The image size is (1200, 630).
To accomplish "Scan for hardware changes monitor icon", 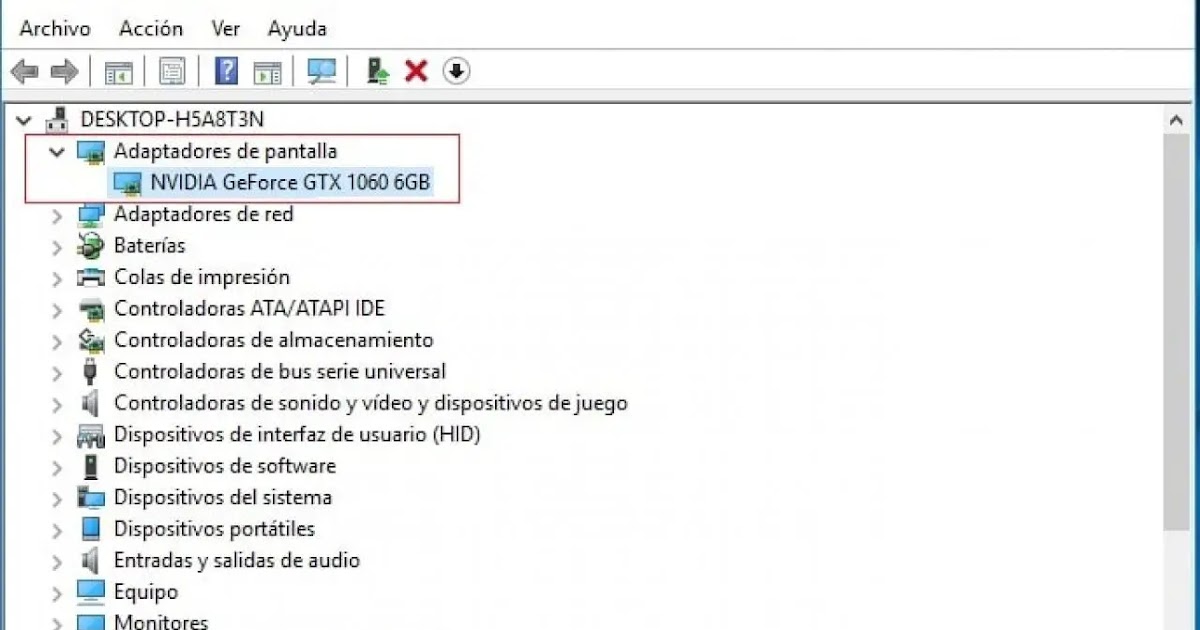I will 322,71.
